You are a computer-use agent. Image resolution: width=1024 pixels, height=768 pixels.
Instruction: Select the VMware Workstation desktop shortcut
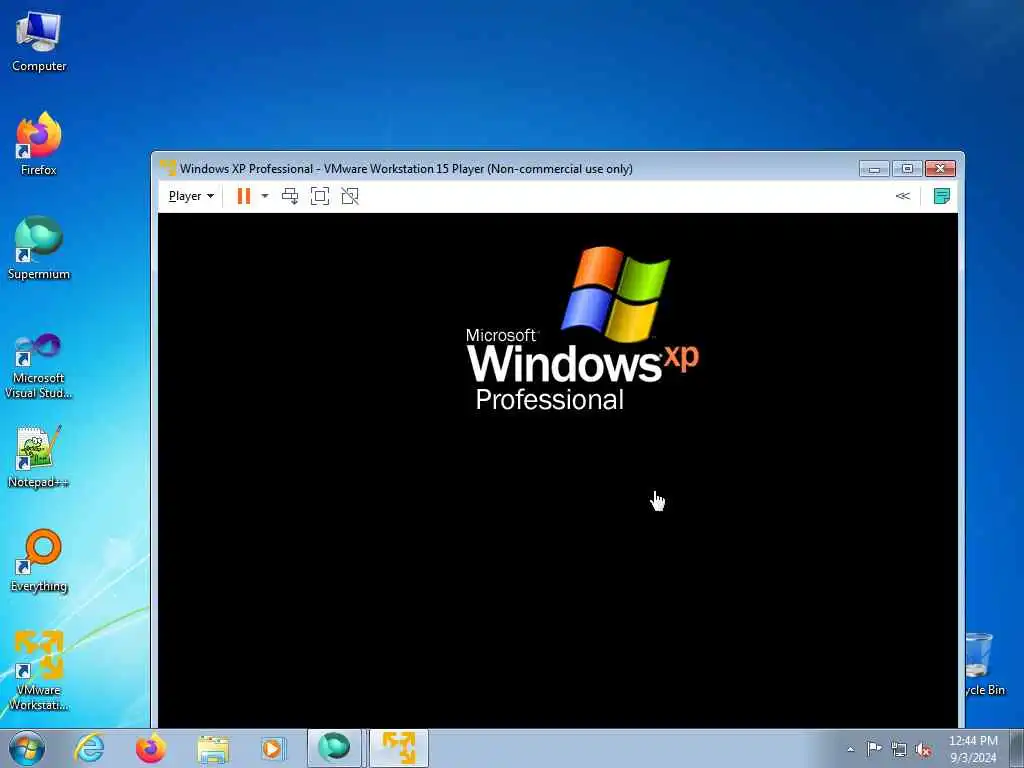[39, 671]
